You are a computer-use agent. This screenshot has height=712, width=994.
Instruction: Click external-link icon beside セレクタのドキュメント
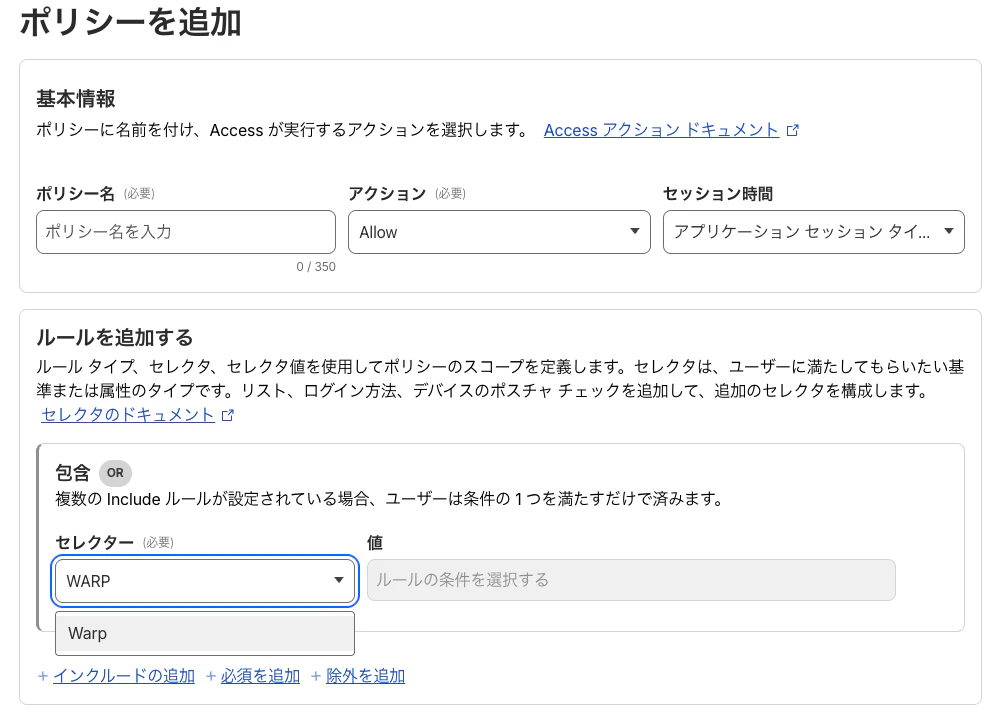(228, 415)
